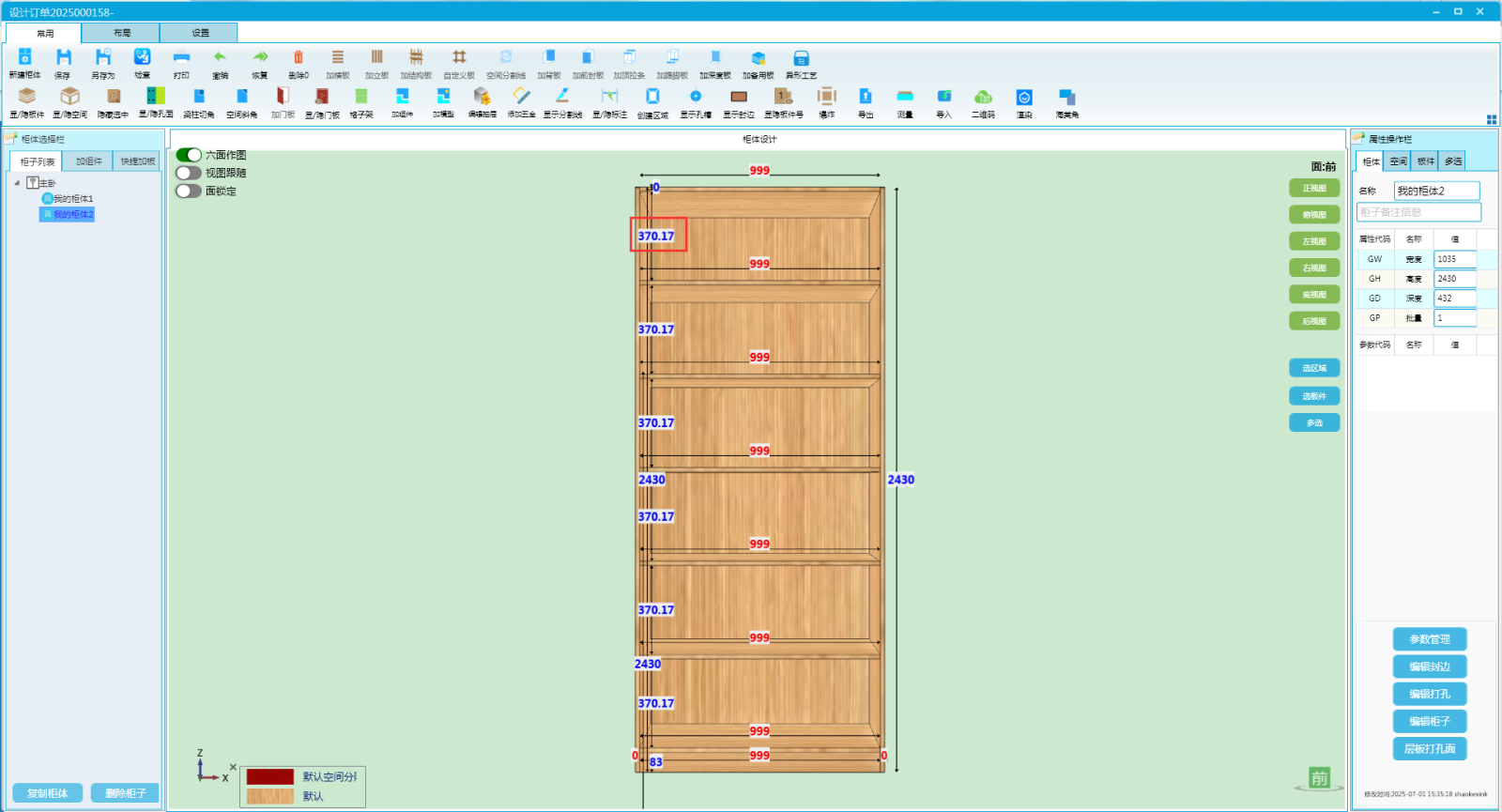Switch to 右视图 right view
Image resolution: width=1502 pixels, height=812 pixels.
click(1314, 268)
